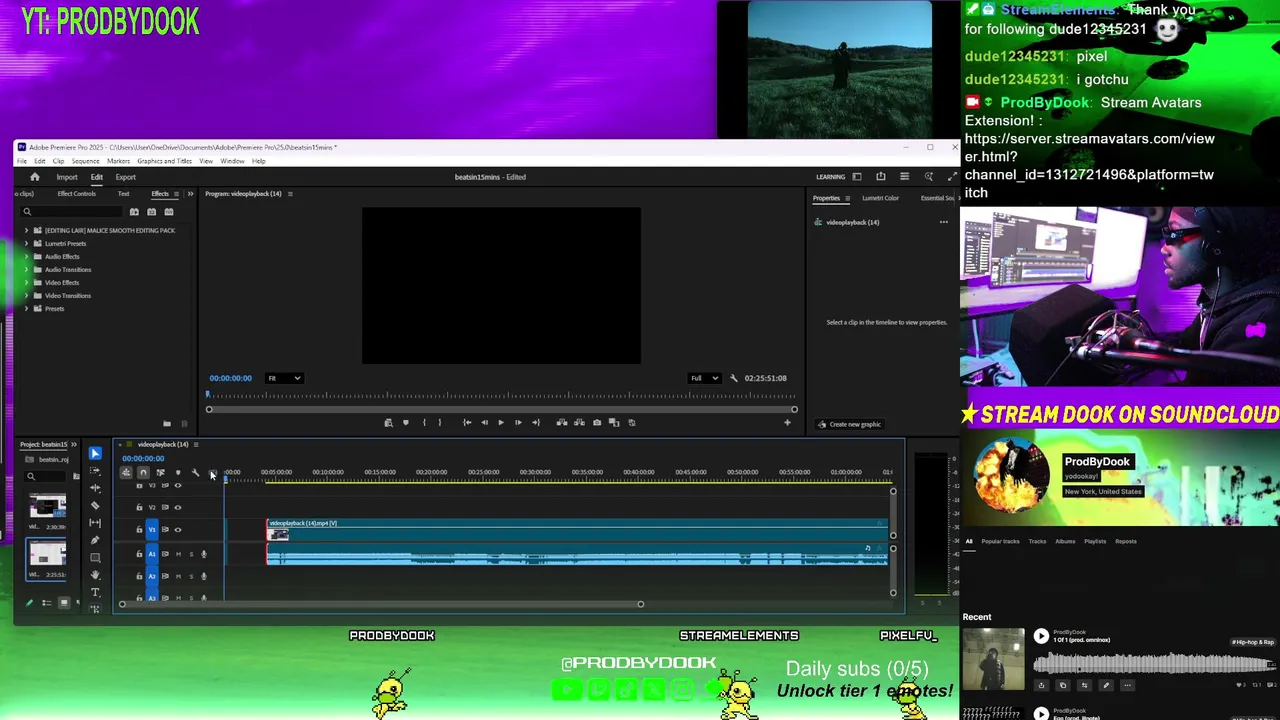
Task: Enable A1 voice-over record microphone
Action: (204, 554)
